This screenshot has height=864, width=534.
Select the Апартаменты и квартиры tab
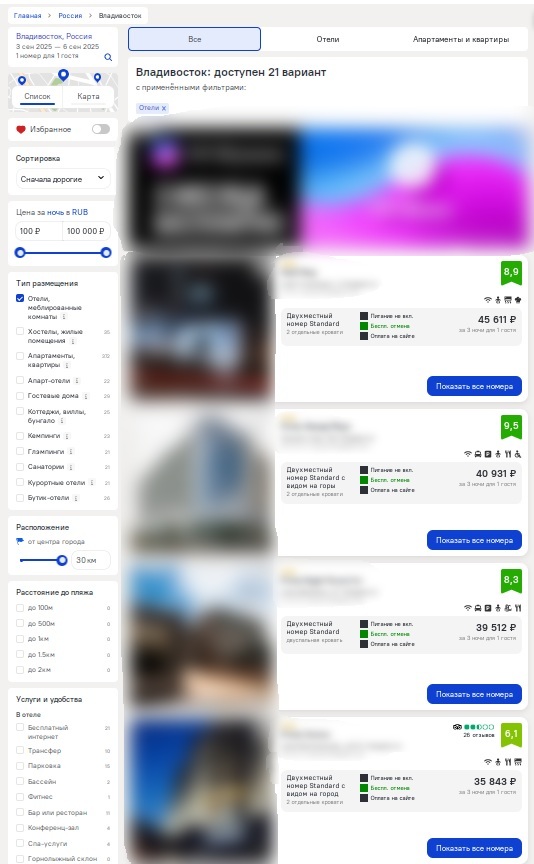click(x=461, y=39)
